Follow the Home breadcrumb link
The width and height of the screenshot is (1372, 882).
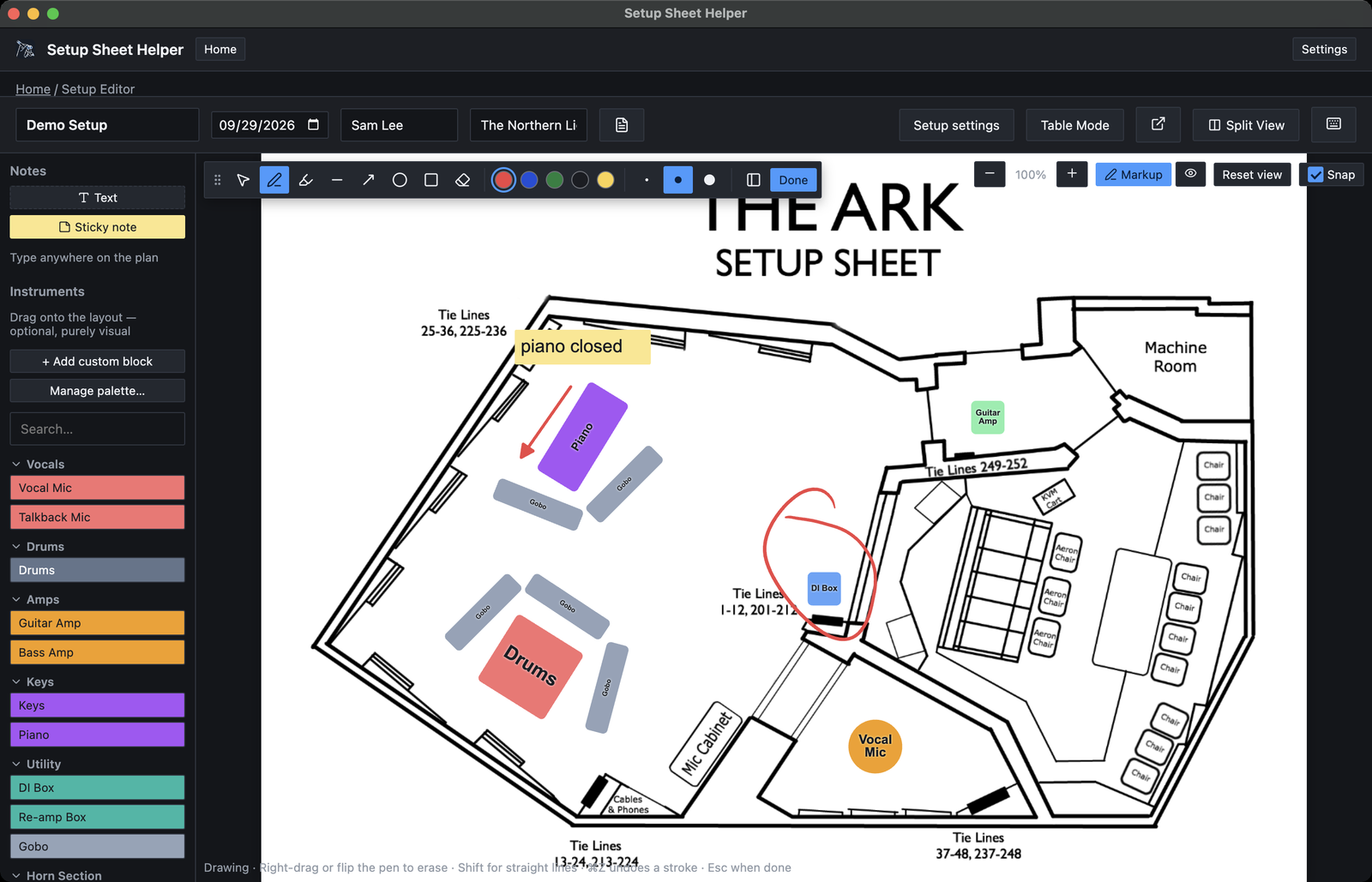pyautogui.click(x=33, y=89)
